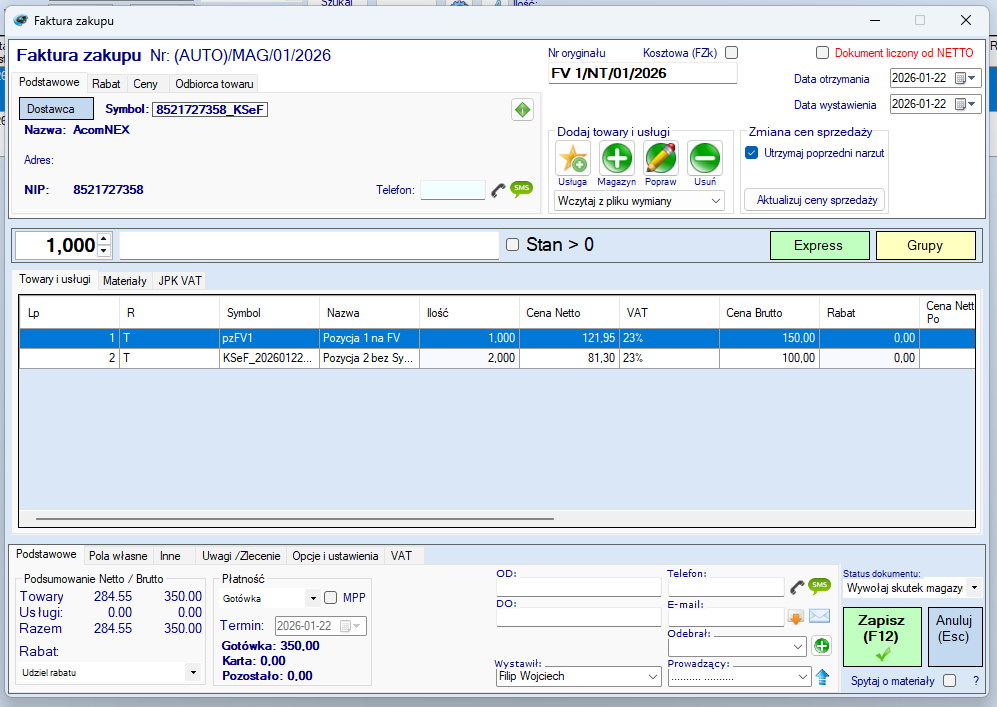Switch to the JPK VAT tab
Screen dimensions: 997x707
point(180,281)
